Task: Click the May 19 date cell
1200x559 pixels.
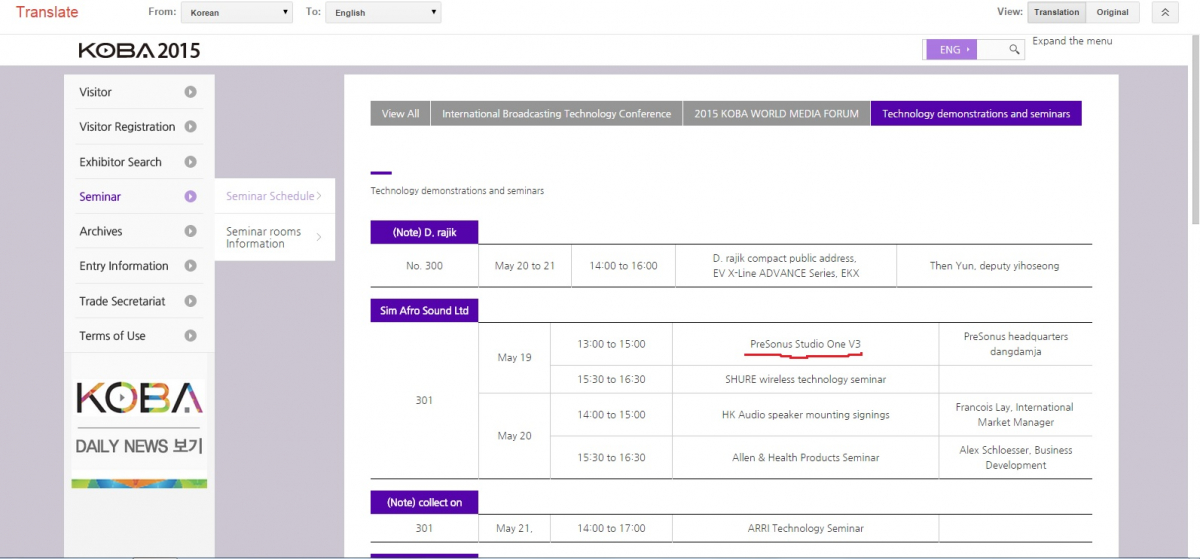Action: 514,358
